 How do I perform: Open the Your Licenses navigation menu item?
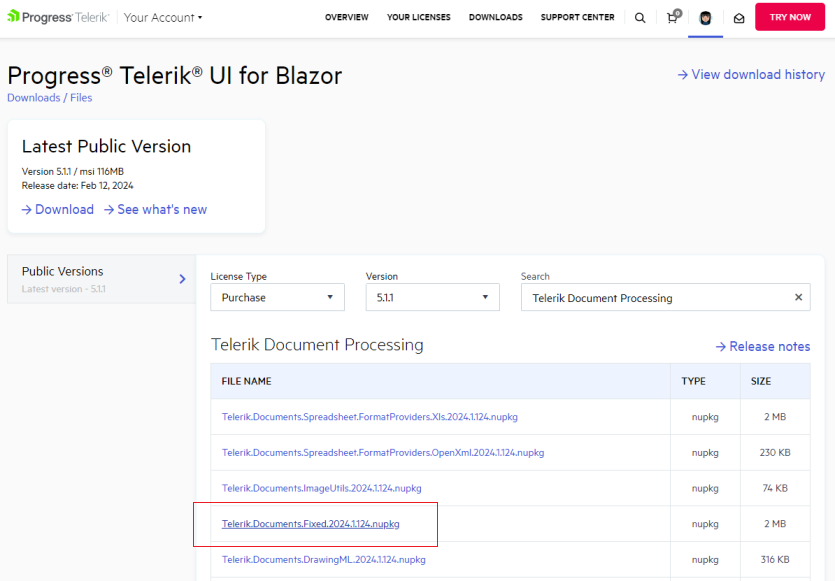click(418, 17)
